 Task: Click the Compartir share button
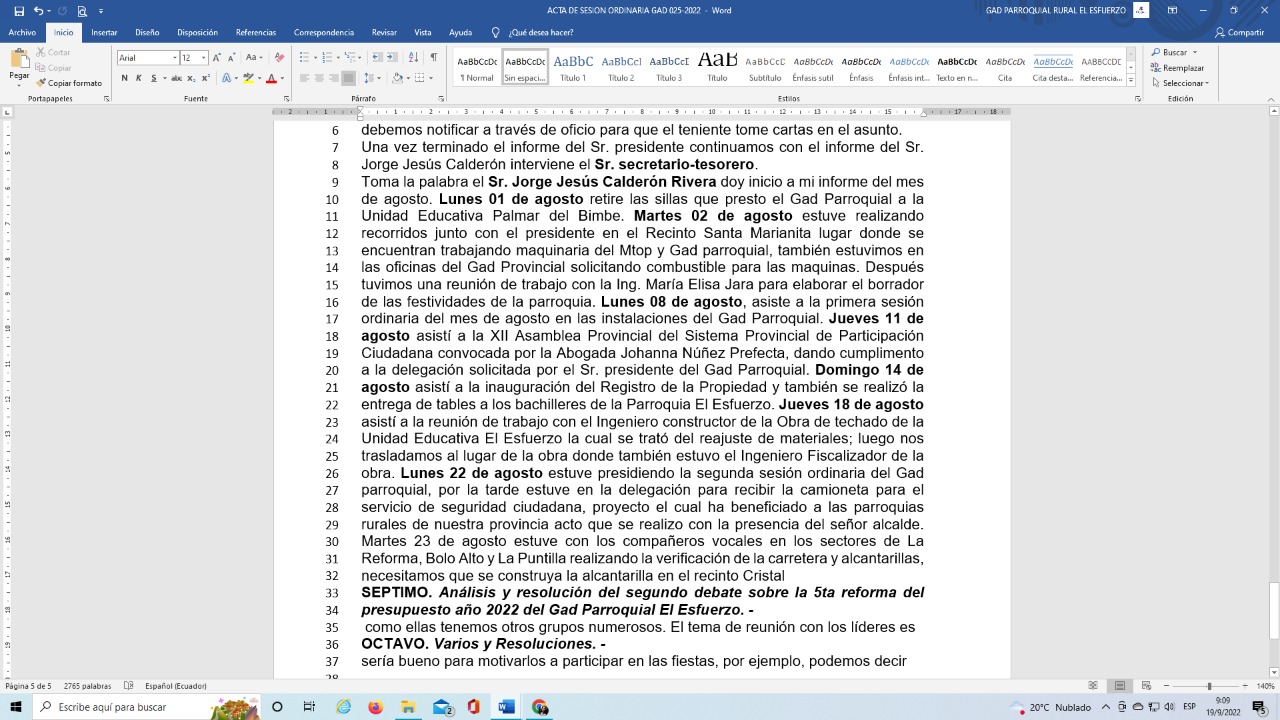pos(1239,32)
